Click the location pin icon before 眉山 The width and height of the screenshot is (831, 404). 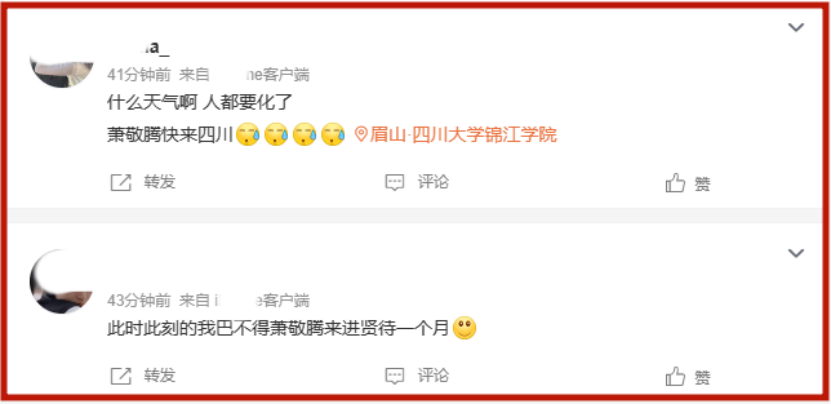[361, 135]
